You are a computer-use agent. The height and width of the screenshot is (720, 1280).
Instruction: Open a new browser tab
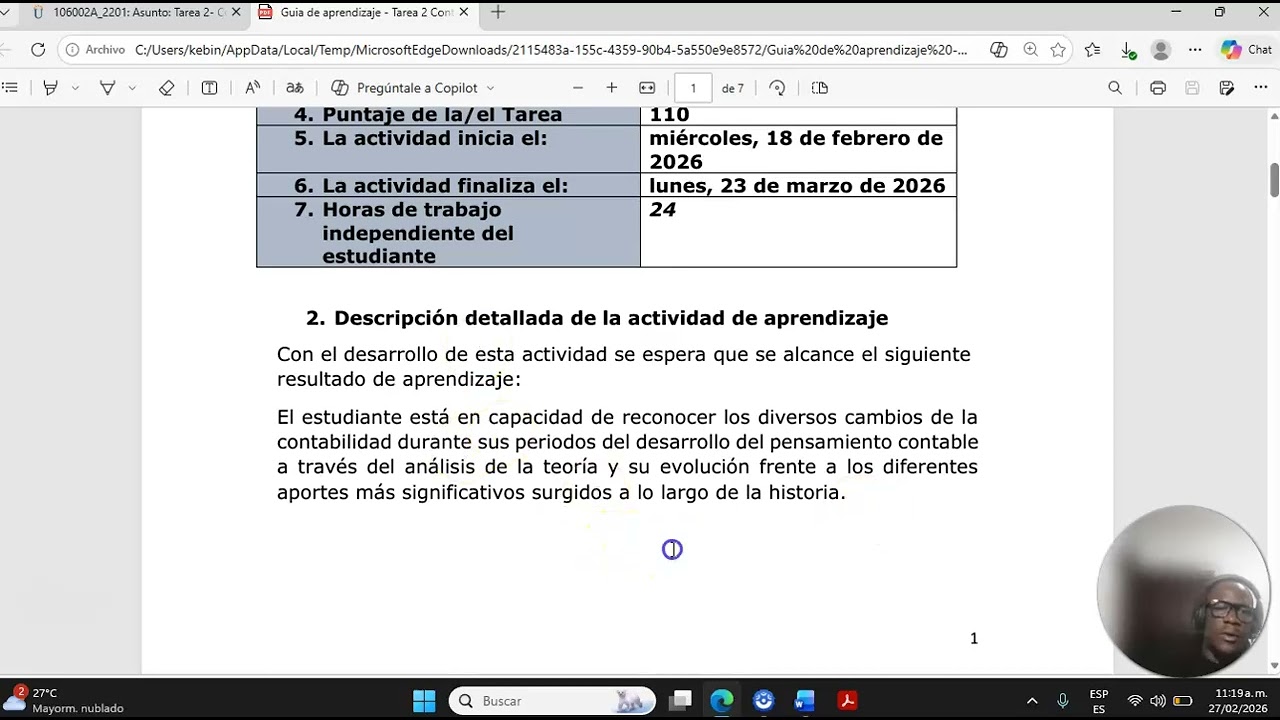[498, 12]
